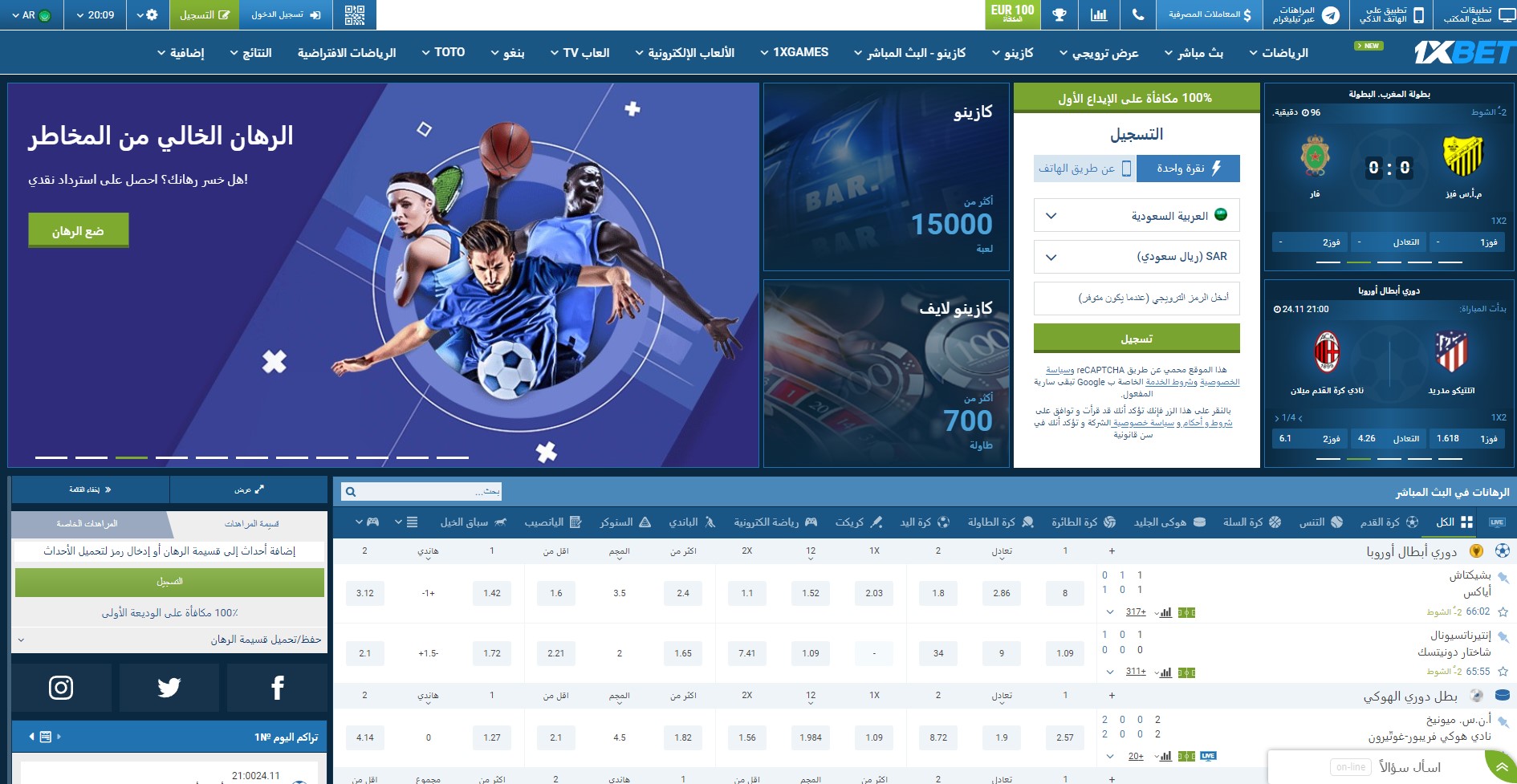1517x784 pixels.
Task: Open settings gear dropdown in top bar
Action: pyautogui.click(x=147, y=14)
